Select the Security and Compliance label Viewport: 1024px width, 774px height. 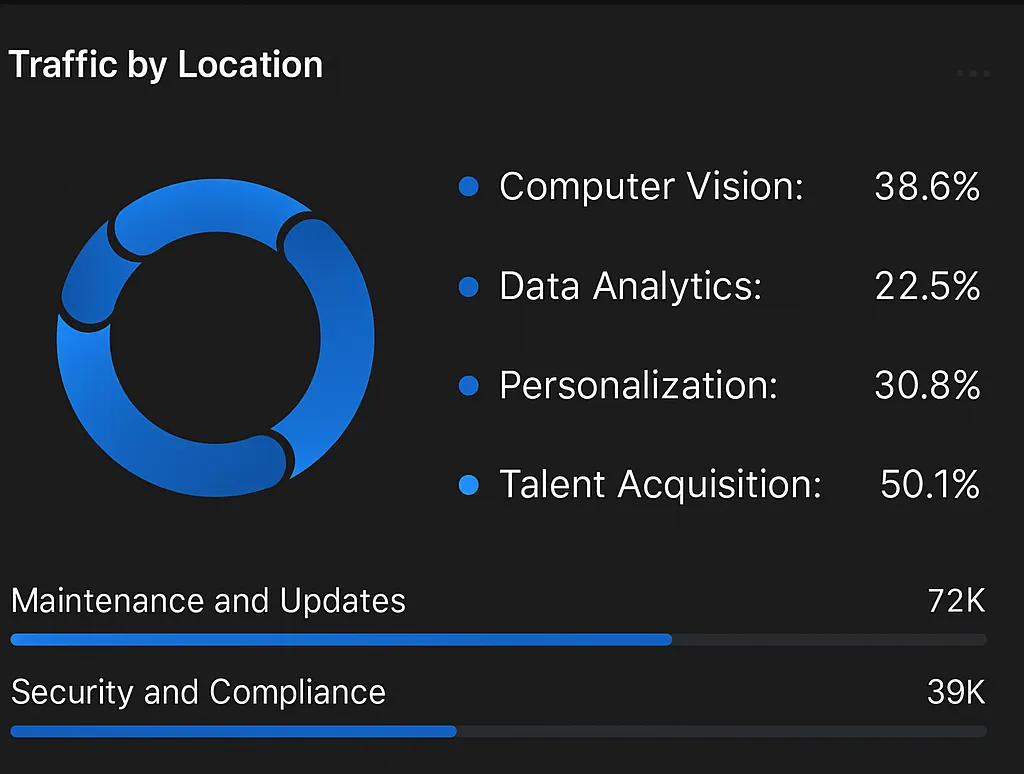point(198,692)
